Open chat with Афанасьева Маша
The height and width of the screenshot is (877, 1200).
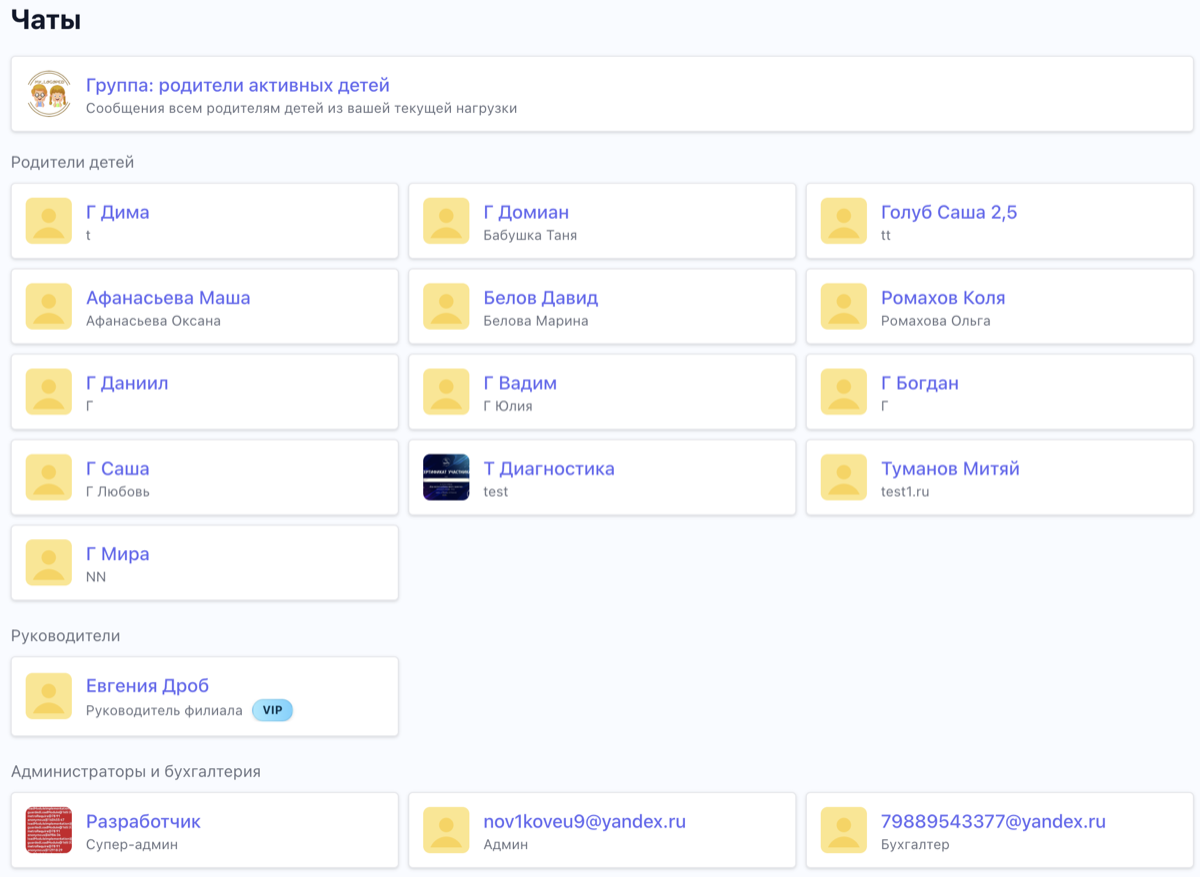tap(168, 298)
